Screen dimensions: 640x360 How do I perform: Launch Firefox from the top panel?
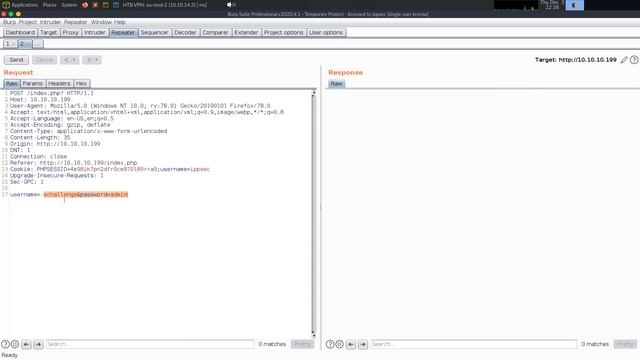point(85,5)
